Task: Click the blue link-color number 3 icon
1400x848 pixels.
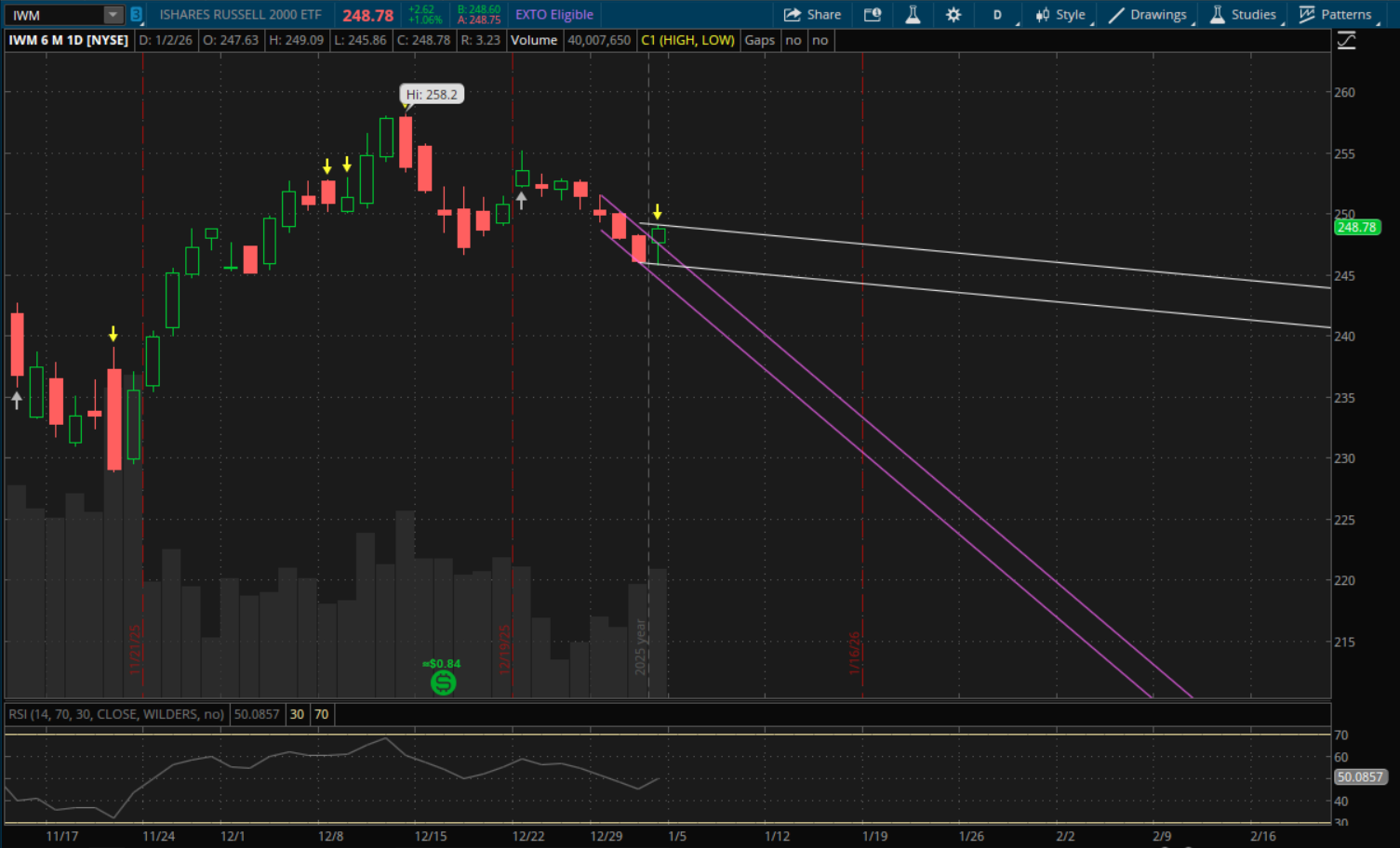Action: 137,15
